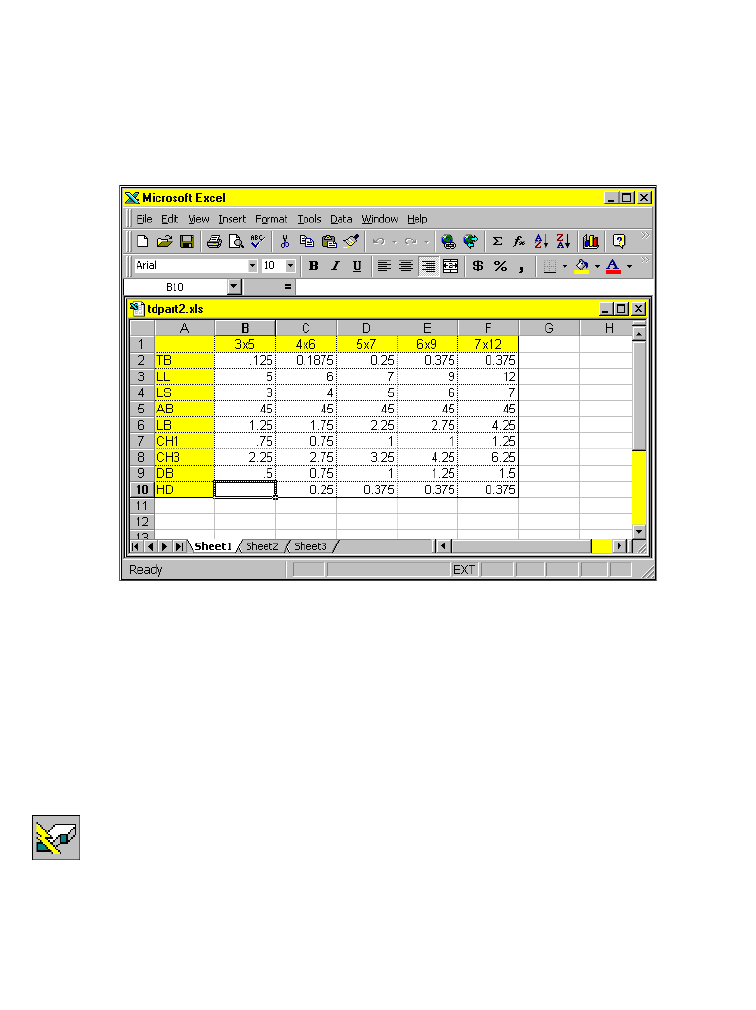Viewport: 756px width, 1010px height.
Task: Toggle align right
Action: tap(428, 266)
